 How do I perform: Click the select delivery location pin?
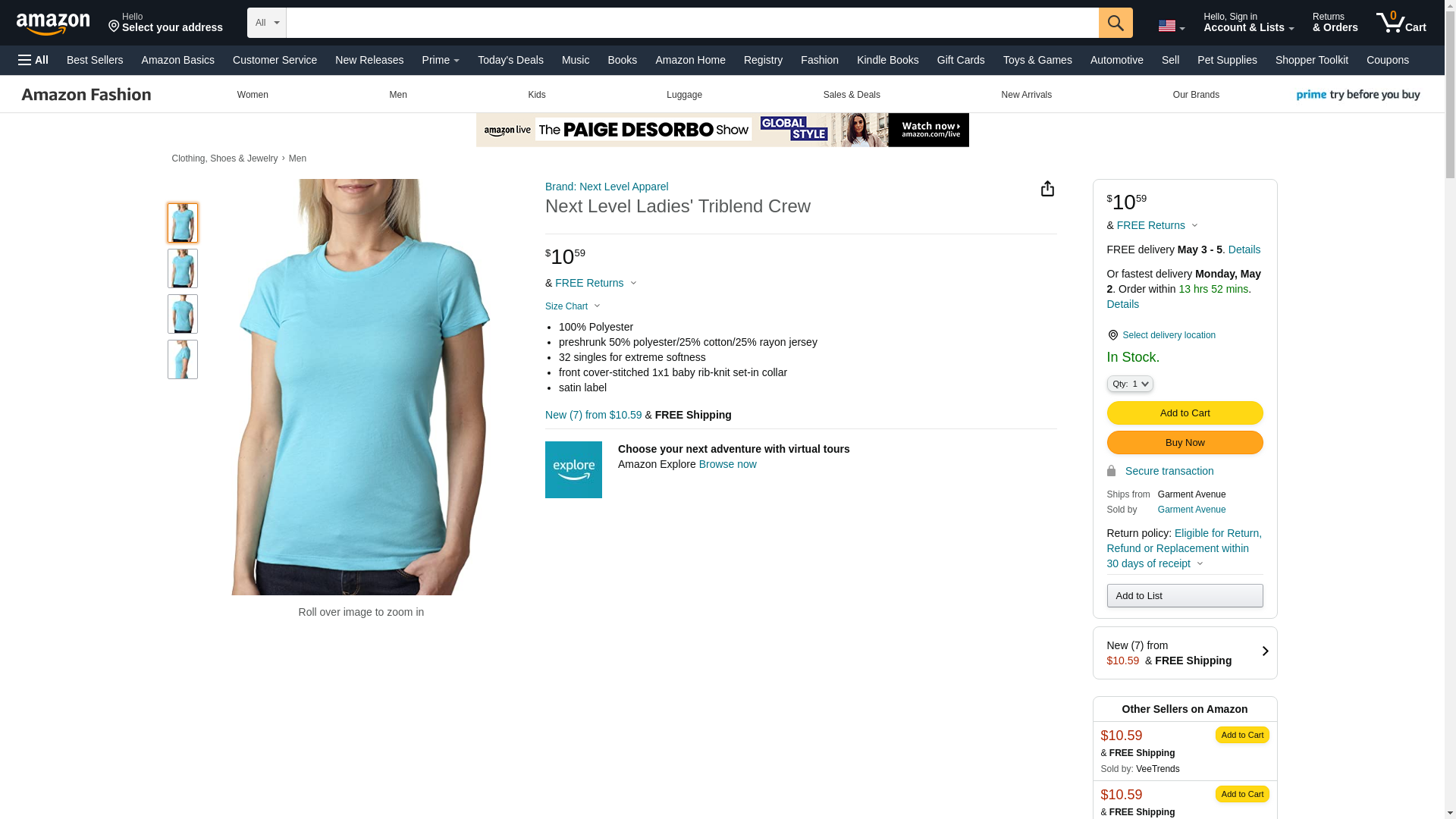[1112, 335]
